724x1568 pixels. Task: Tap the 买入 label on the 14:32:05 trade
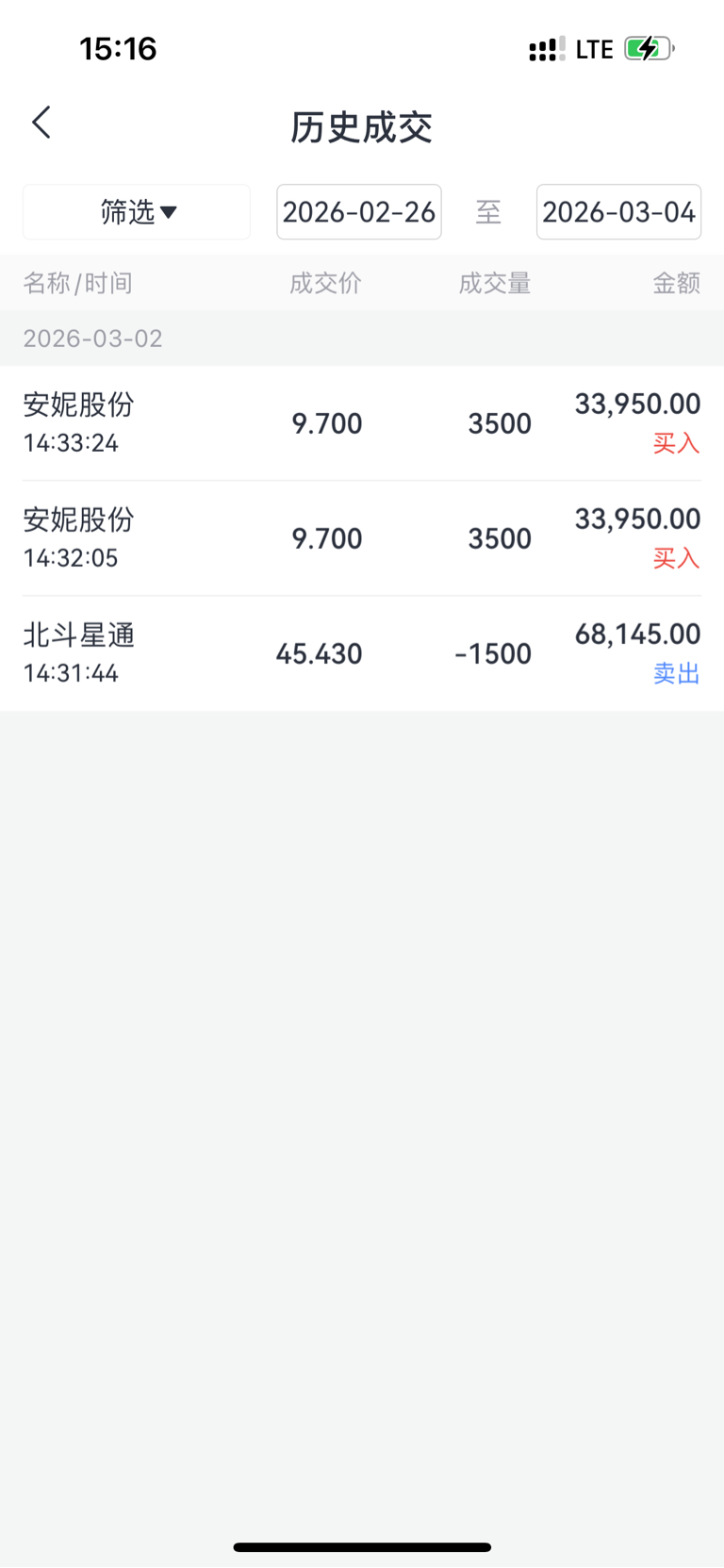pos(676,558)
